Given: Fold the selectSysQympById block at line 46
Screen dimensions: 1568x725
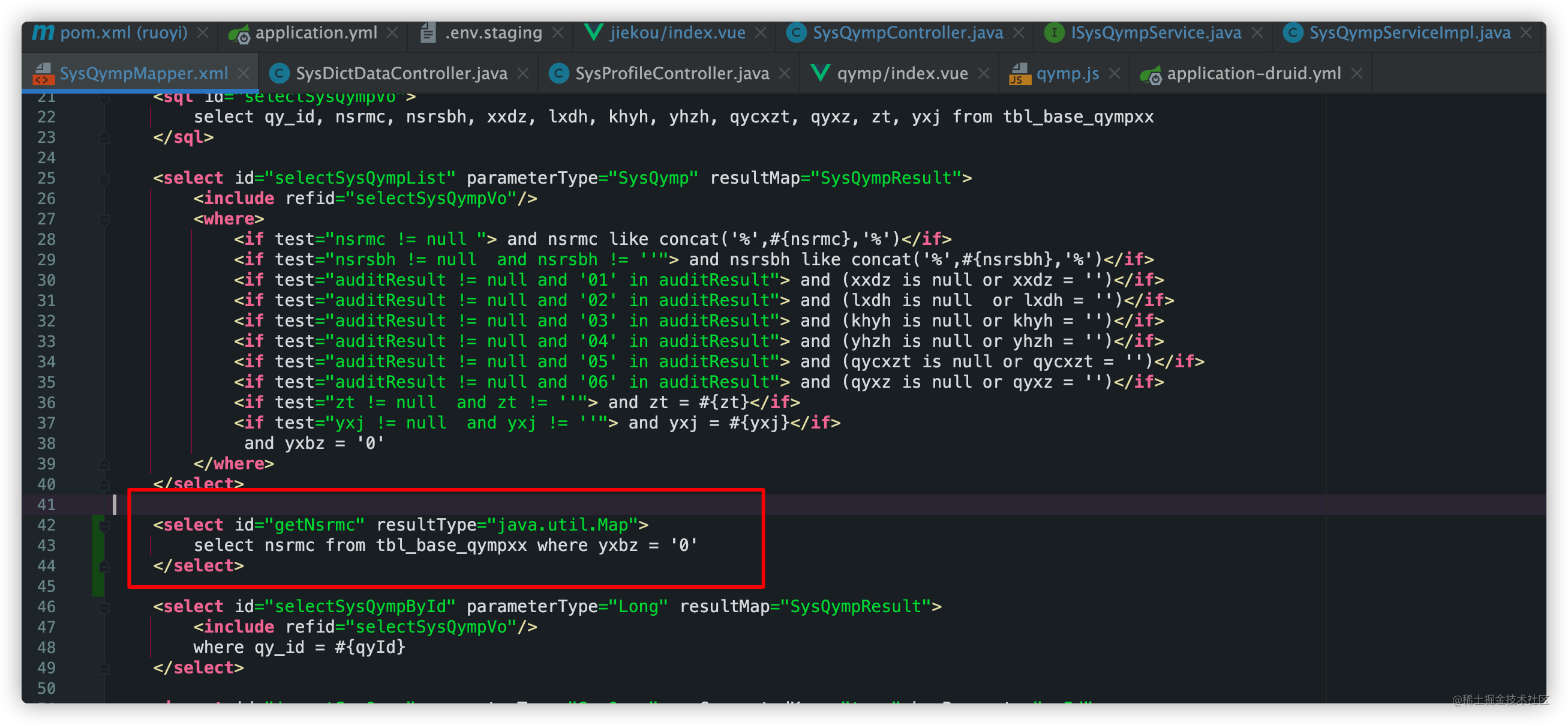Looking at the screenshot, I should pyautogui.click(x=105, y=607).
